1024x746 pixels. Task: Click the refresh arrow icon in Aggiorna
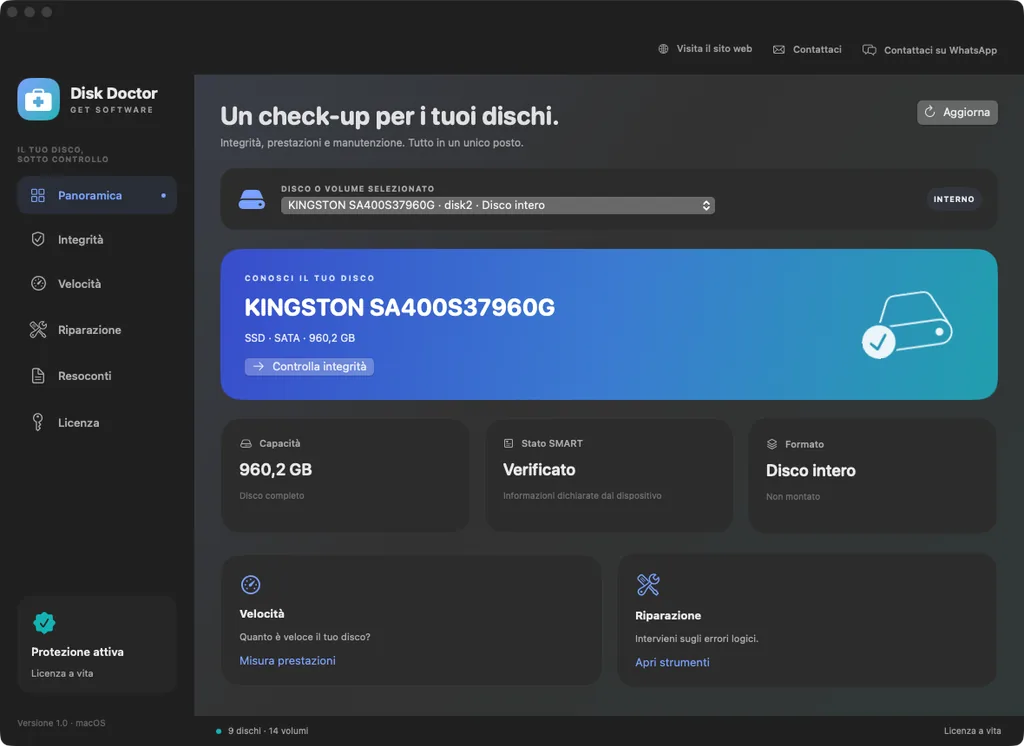point(929,112)
